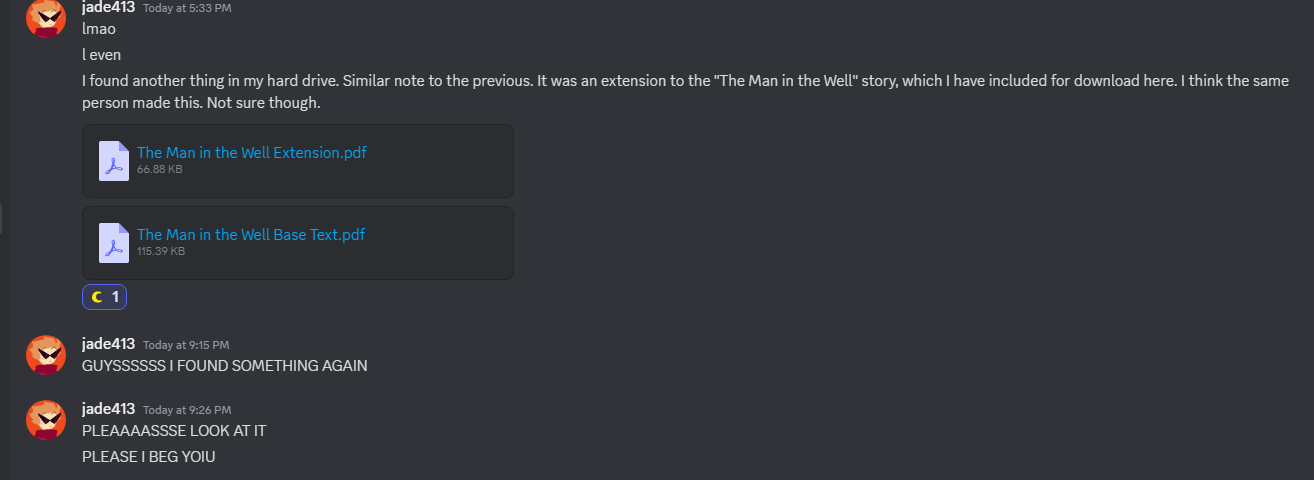Viewport: 1314px width, 480px height.
Task: Click the "GUYSSSSSS I FOUND SOMETHING AGAIN" message
Action: pyautogui.click(x=225, y=366)
